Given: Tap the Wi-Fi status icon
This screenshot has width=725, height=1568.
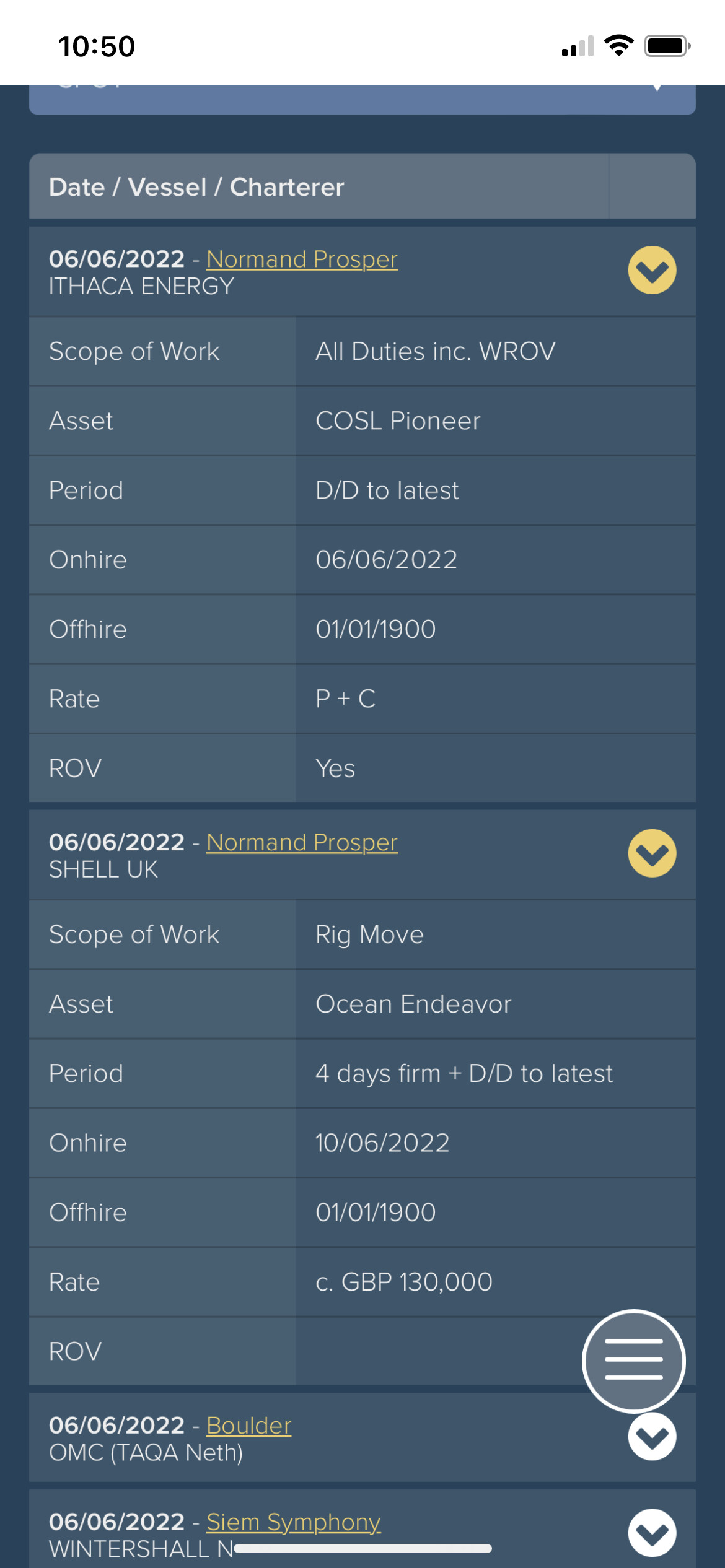Looking at the screenshot, I should (618, 46).
